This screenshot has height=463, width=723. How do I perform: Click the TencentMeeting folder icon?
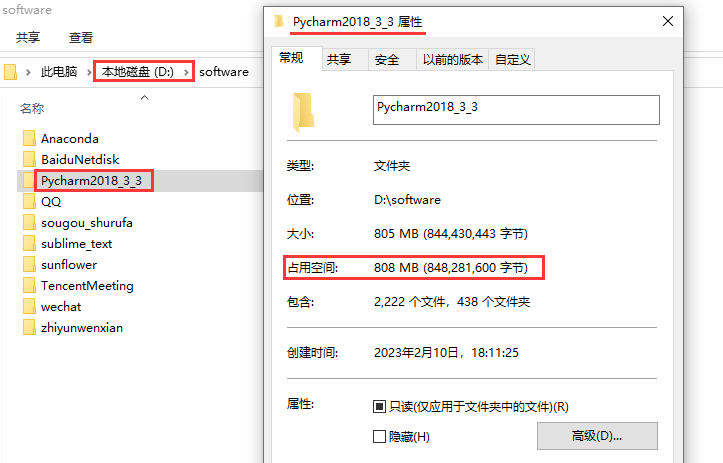pyautogui.click(x=29, y=285)
